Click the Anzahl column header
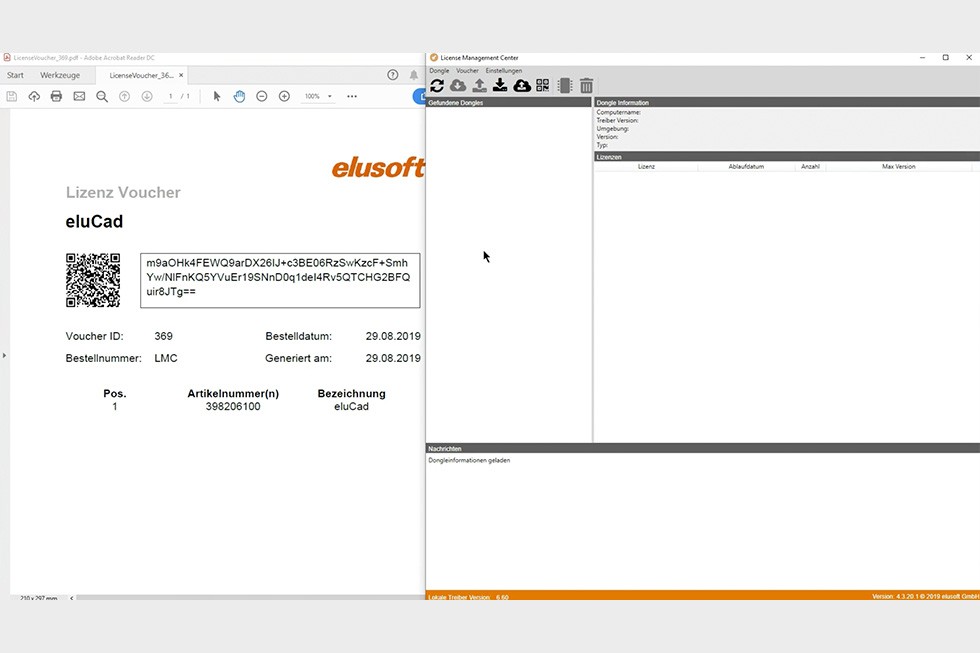 [810, 167]
